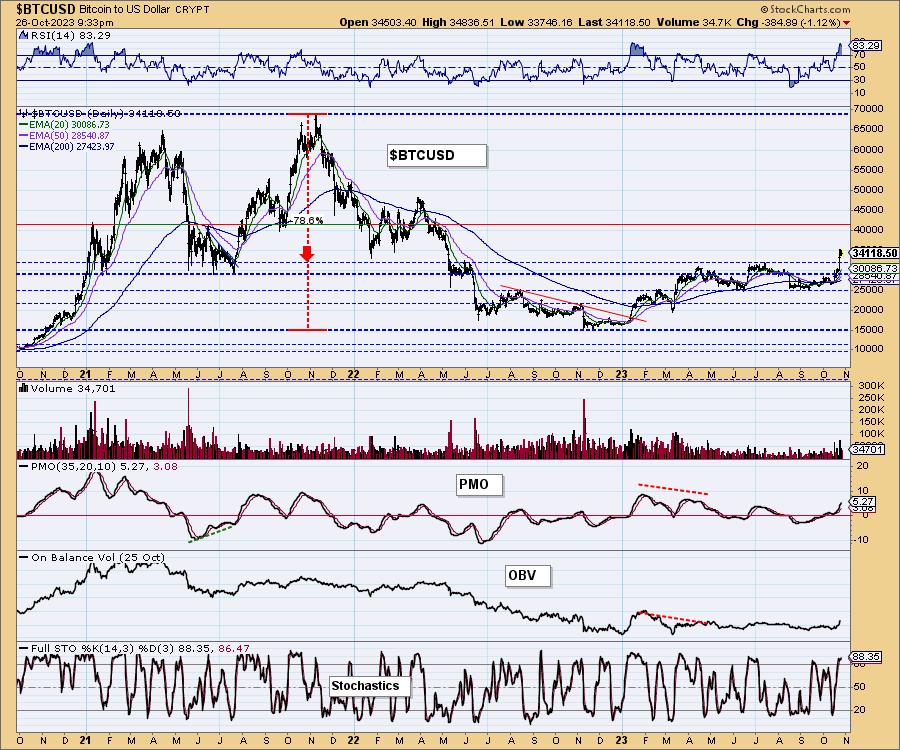This screenshot has width=900, height=750.
Task: Click the boxed Stochastics annotation label
Action: [371, 686]
